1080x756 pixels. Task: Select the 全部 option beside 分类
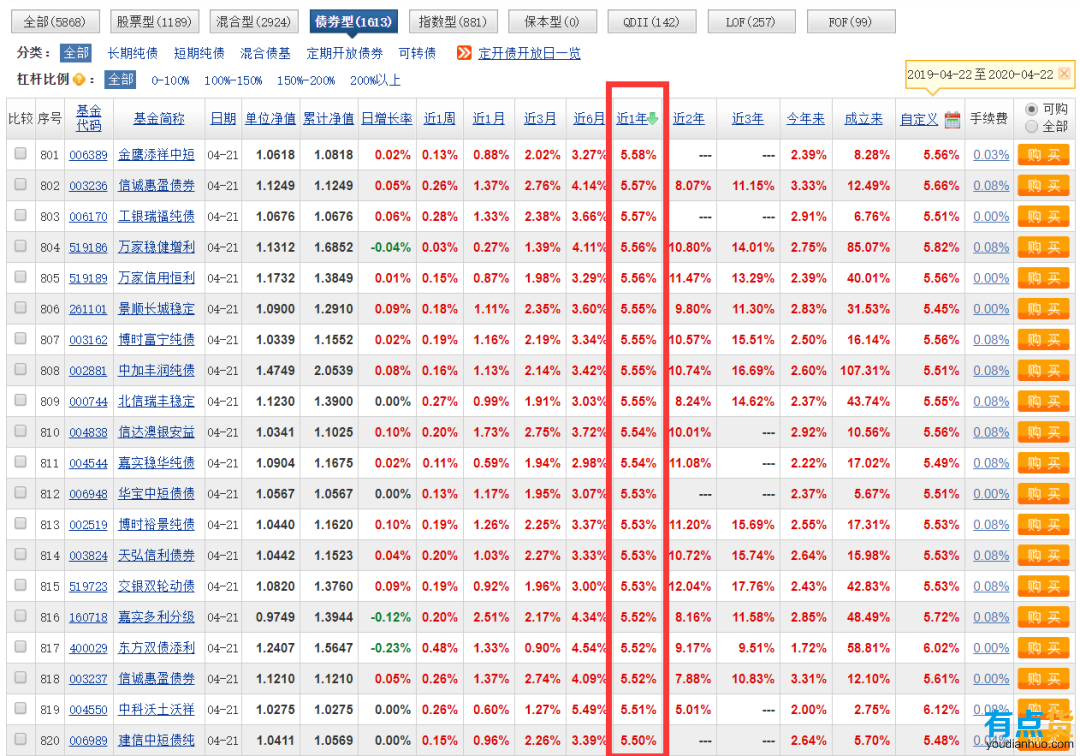tap(76, 53)
